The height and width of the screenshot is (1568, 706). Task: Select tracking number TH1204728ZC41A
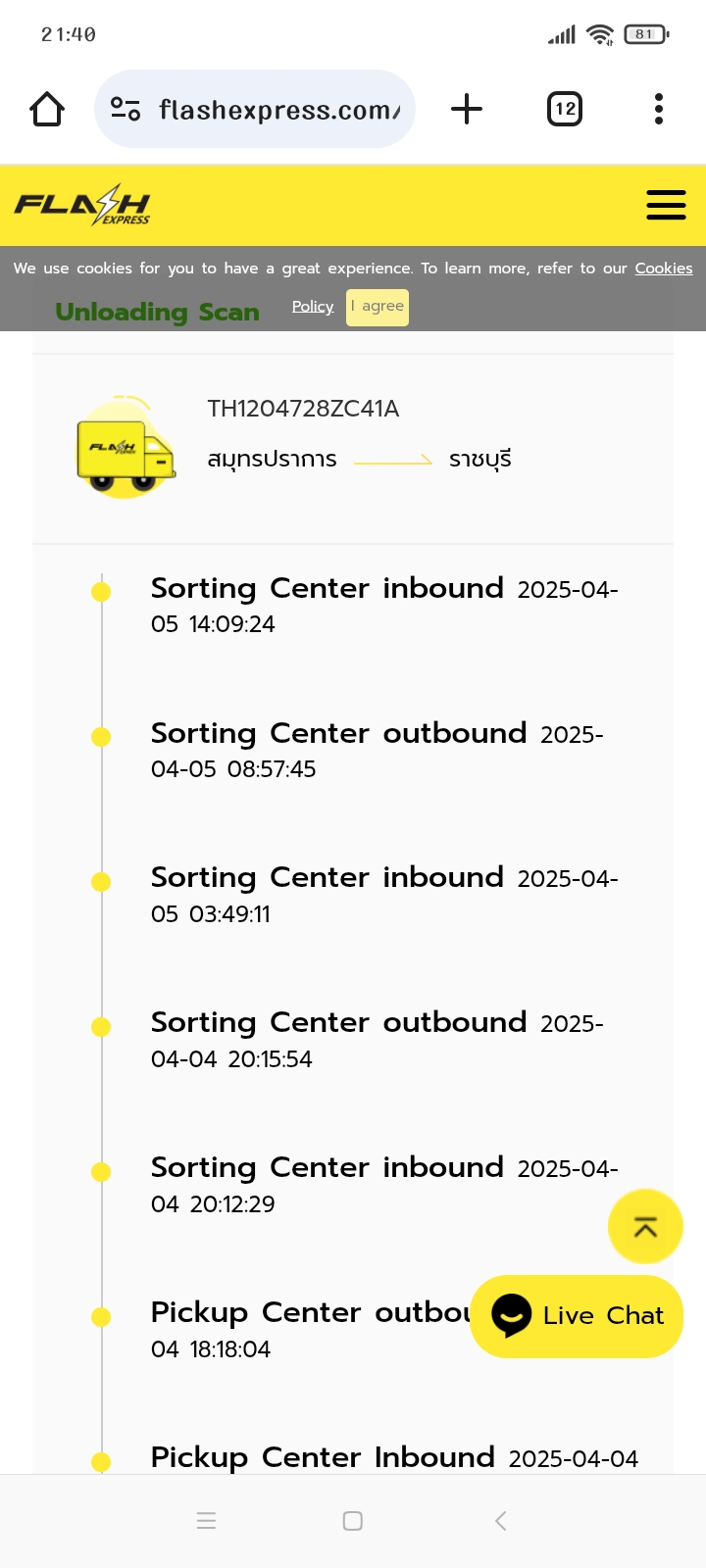[303, 409]
